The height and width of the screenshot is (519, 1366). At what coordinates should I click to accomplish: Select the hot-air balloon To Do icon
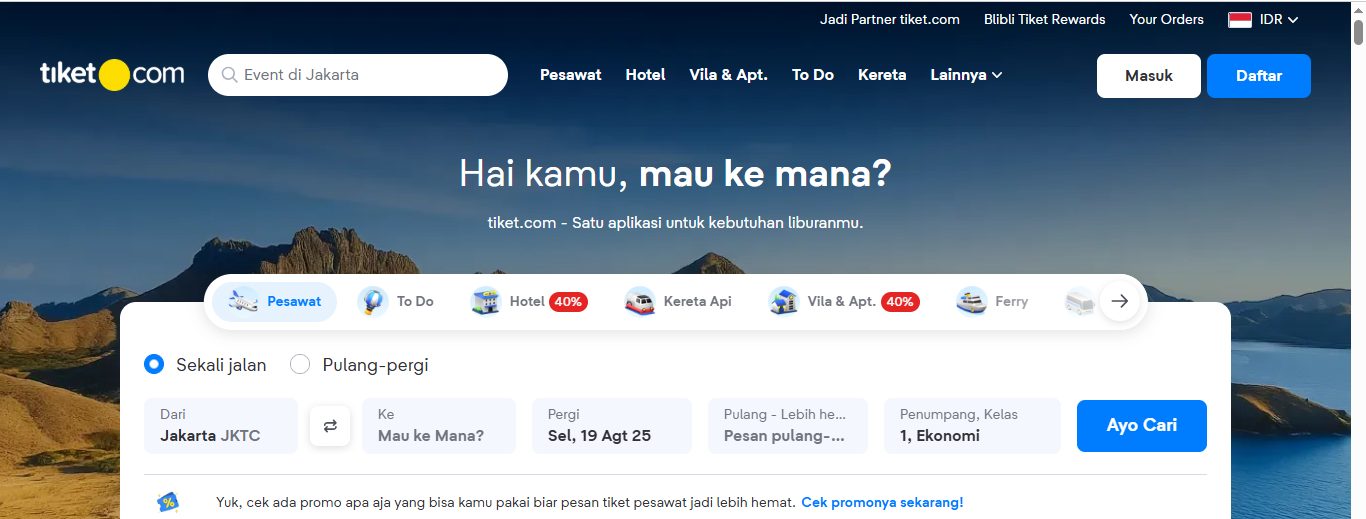[x=373, y=301]
